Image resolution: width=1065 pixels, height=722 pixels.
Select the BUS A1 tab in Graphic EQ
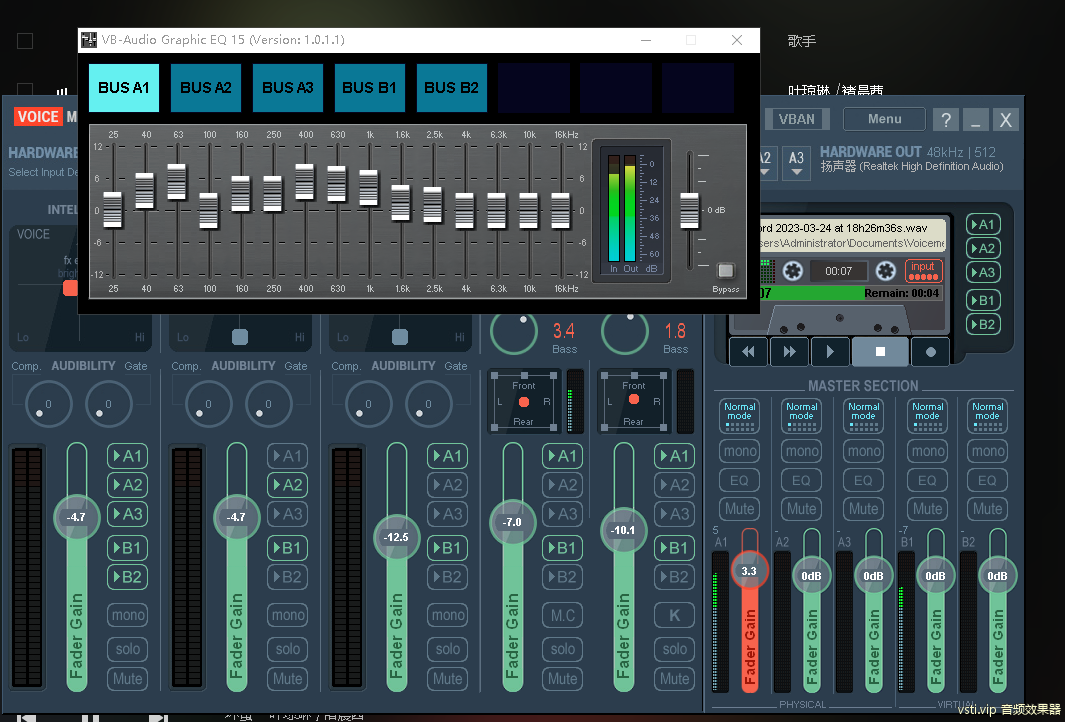coord(124,88)
